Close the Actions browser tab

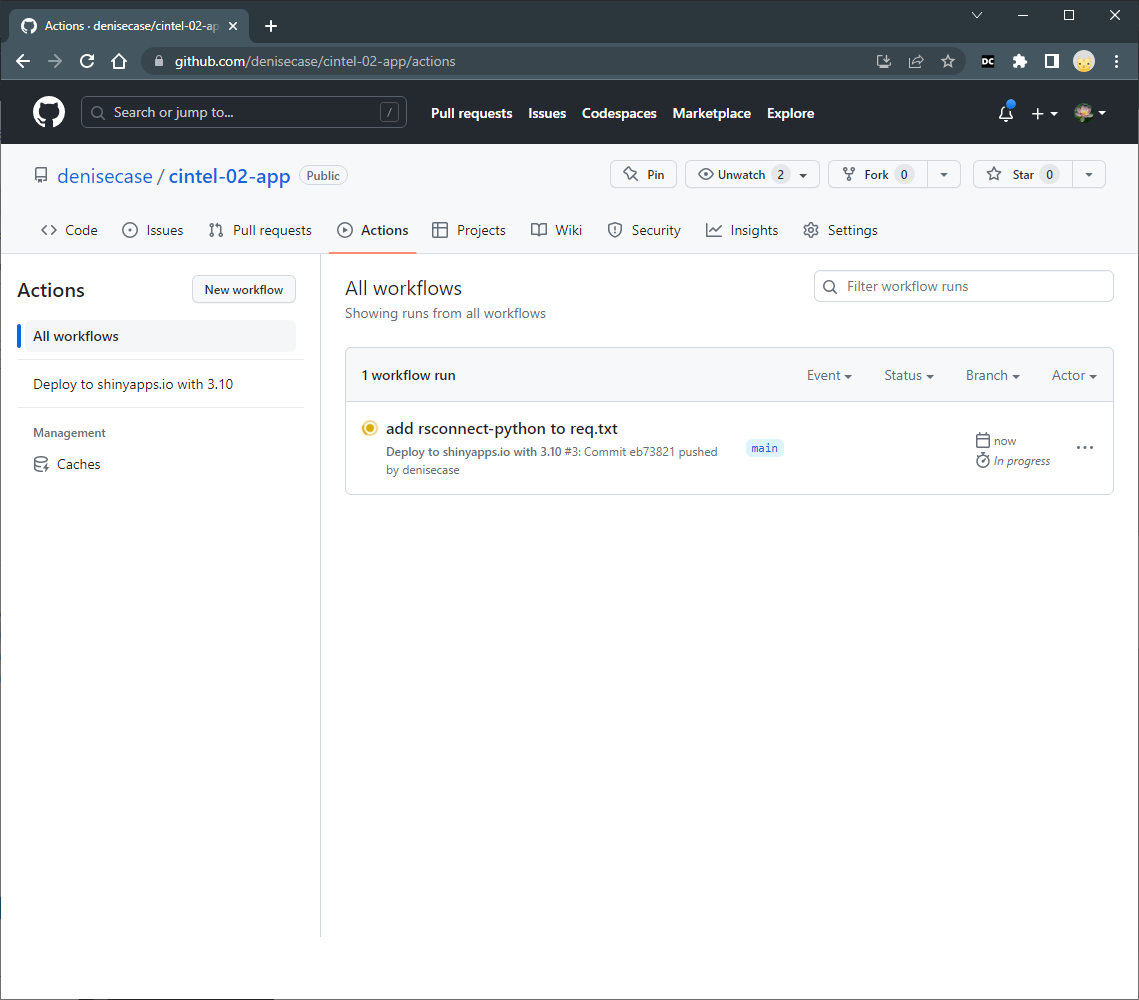click(x=233, y=26)
